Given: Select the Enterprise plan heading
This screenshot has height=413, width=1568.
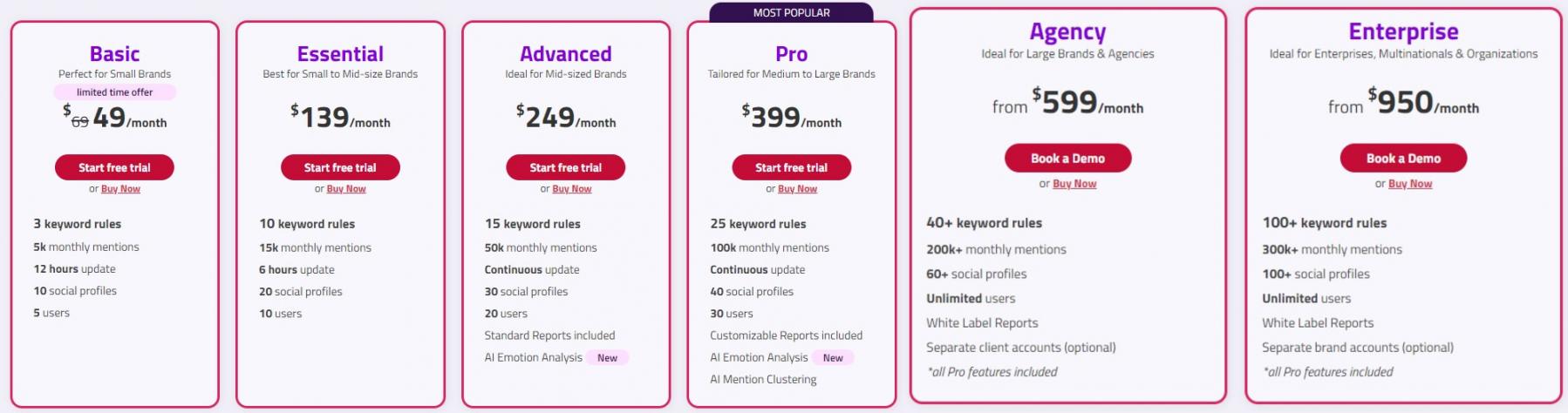Looking at the screenshot, I should (1403, 32).
